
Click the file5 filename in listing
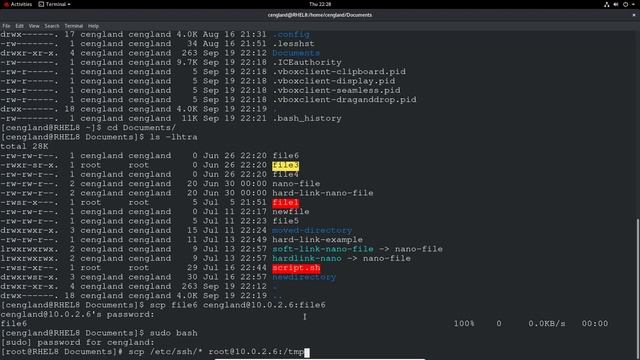click(286, 221)
